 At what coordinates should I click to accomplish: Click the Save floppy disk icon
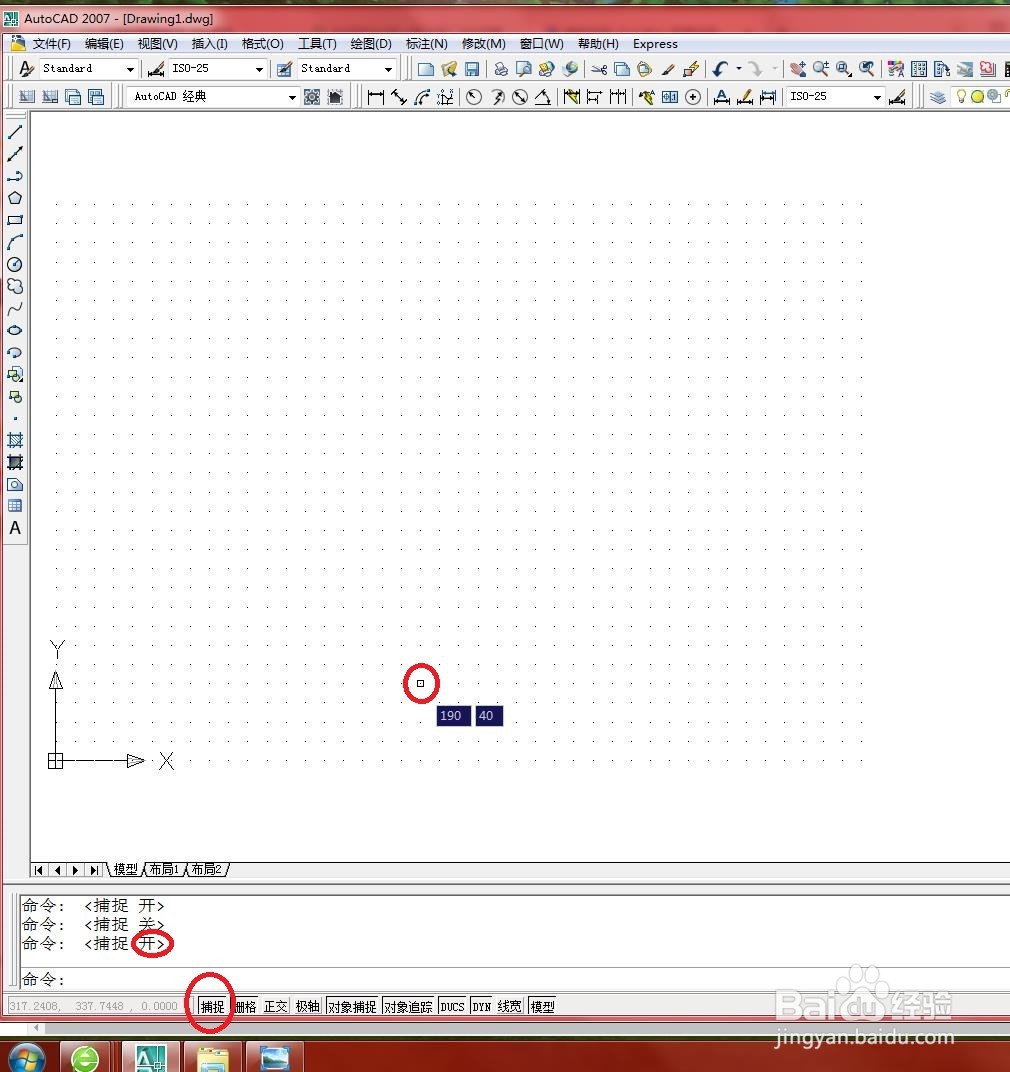[x=472, y=69]
